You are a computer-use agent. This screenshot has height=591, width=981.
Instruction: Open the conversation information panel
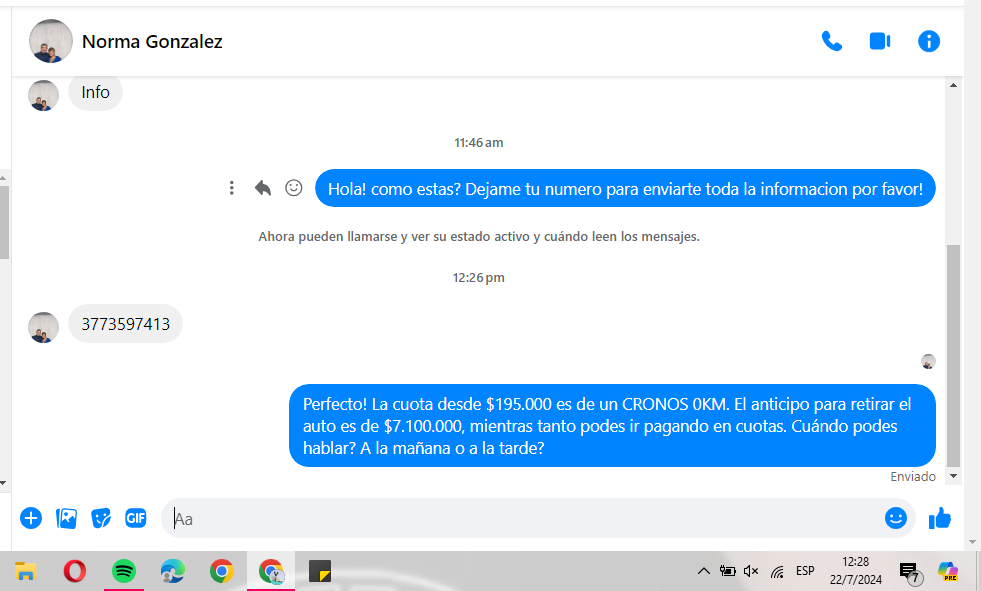[x=929, y=41]
